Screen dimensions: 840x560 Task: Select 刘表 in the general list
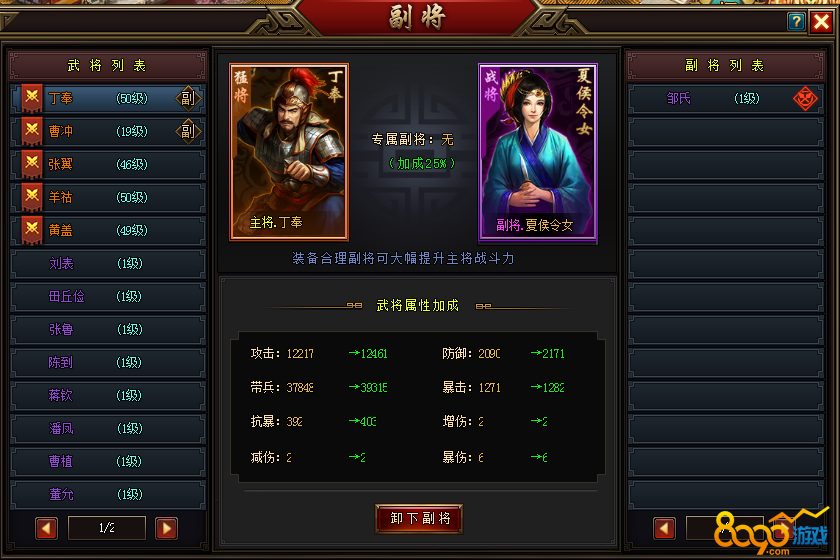click(x=108, y=264)
